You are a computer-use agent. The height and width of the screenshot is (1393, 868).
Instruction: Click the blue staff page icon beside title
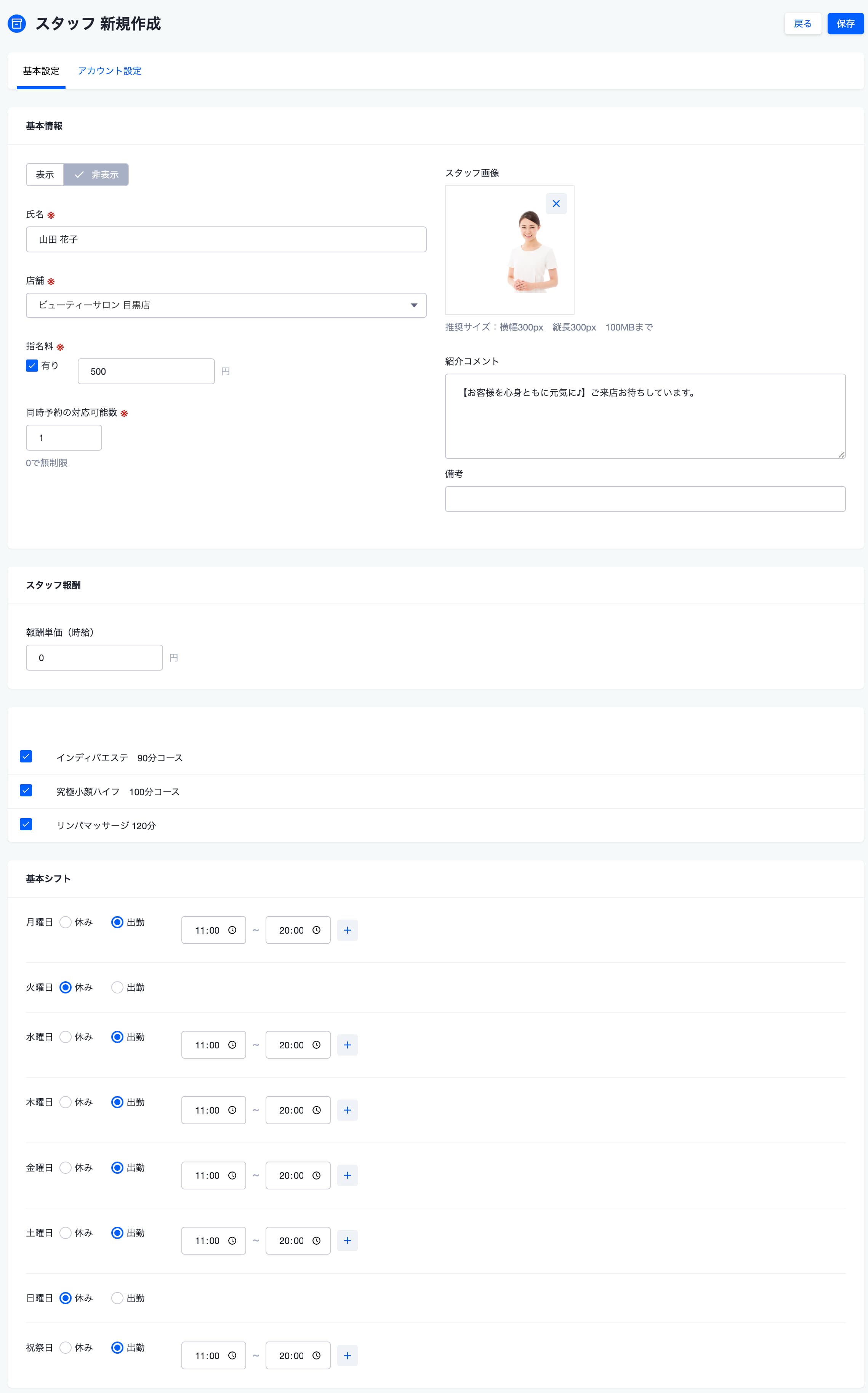coord(17,24)
